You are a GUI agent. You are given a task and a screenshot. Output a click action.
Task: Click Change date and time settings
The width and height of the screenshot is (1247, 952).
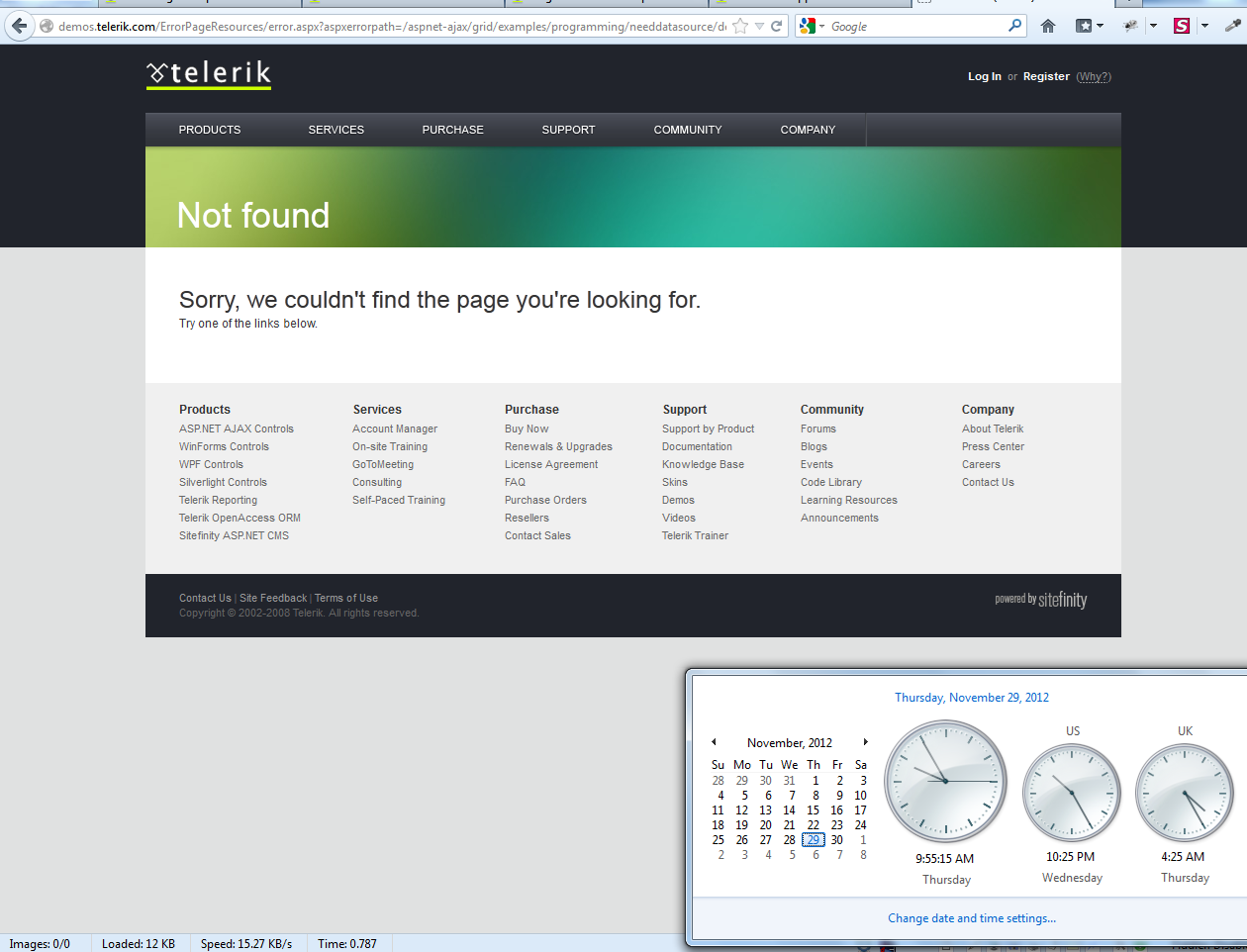(x=972, y=918)
